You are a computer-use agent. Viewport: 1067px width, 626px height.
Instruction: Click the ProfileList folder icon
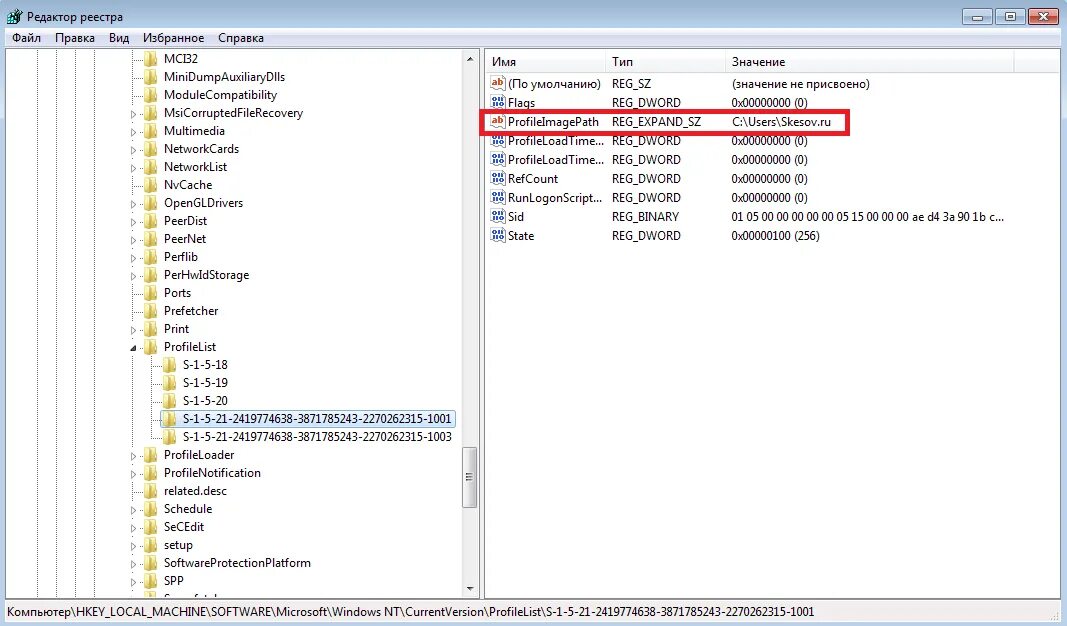[150, 346]
